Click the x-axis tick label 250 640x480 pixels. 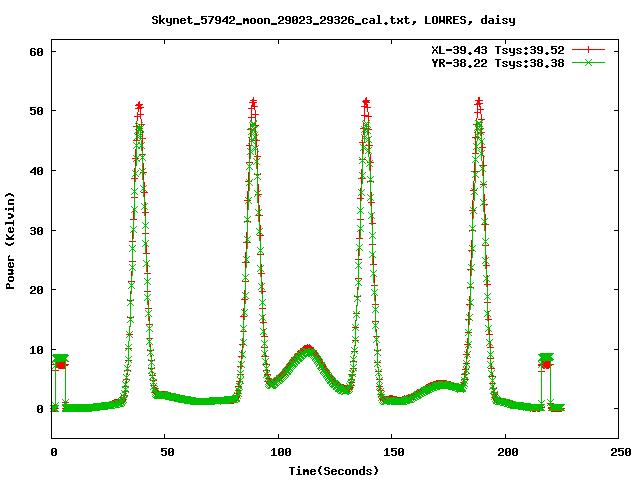620,452
